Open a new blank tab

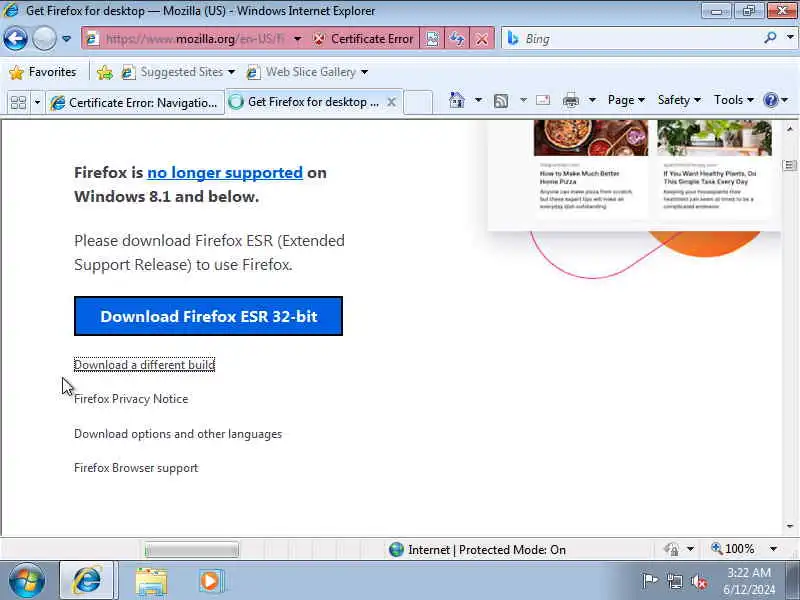[x=418, y=102]
